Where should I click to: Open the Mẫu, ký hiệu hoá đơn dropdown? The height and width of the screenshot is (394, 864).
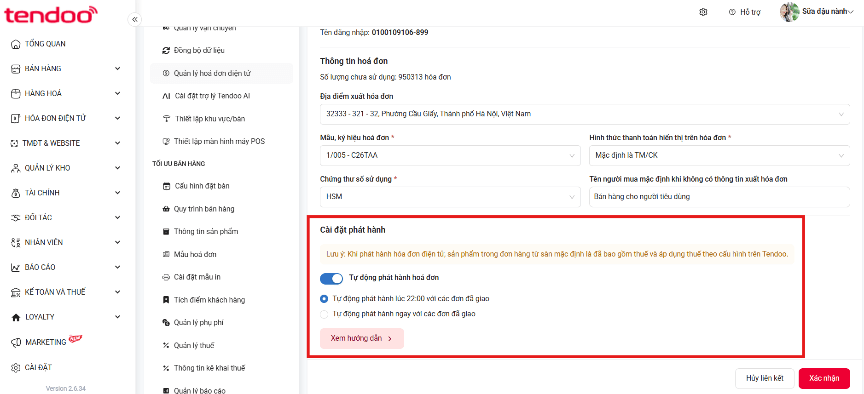(x=450, y=155)
